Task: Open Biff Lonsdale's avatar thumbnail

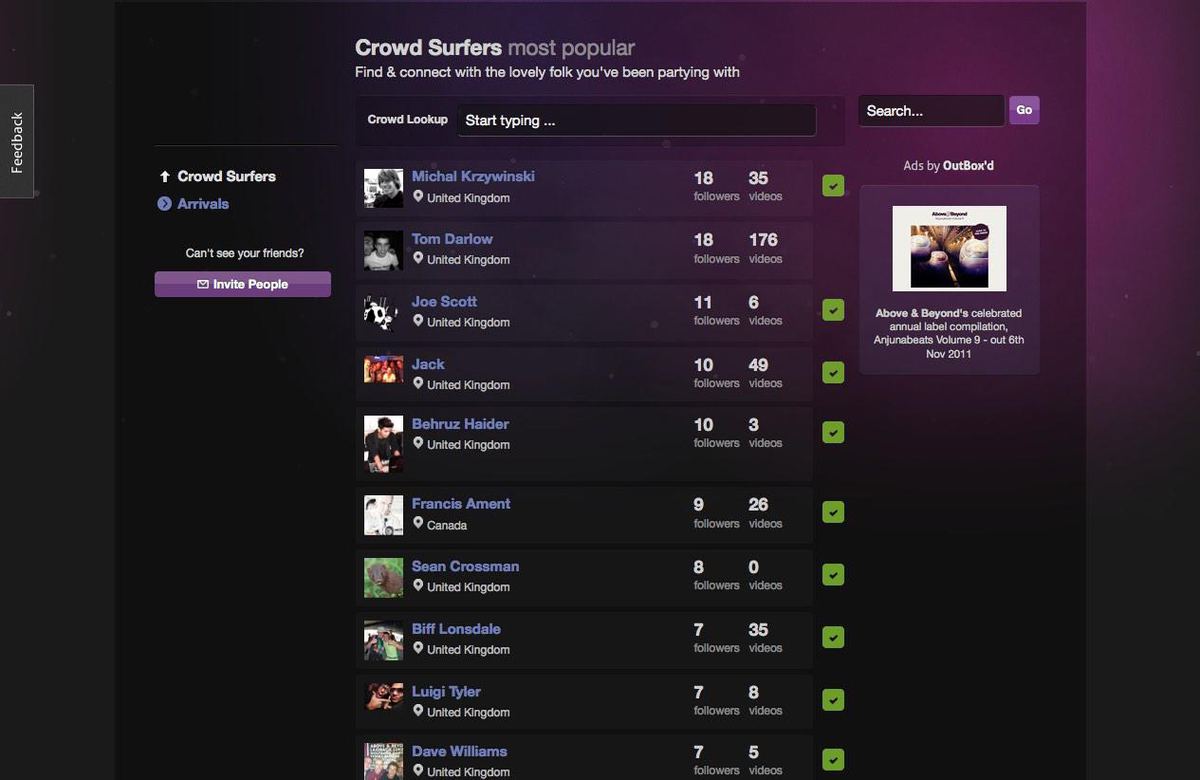Action: (x=383, y=640)
